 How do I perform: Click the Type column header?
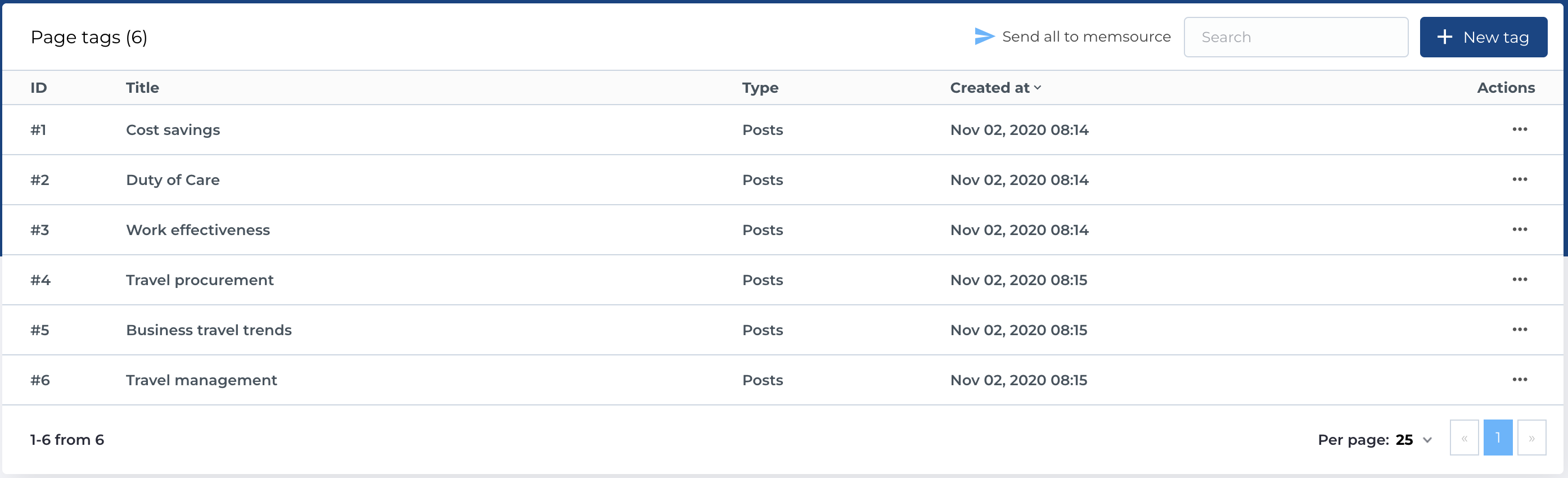click(760, 88)
